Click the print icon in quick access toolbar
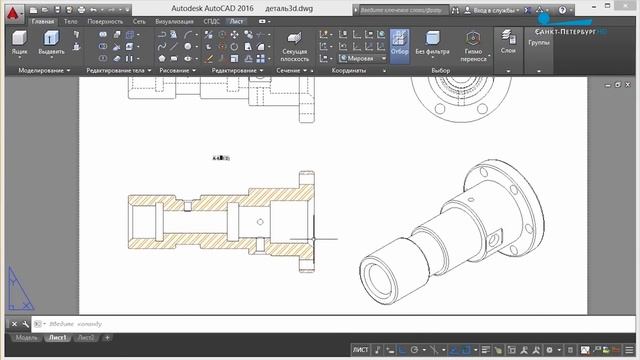Image resolution: width=640 pixels, height=360 pixels. coord(81,9)
